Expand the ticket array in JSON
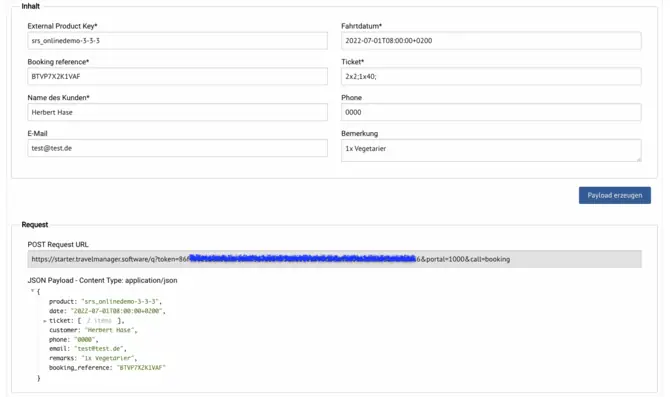The image size is (670, 397). tap(45, 321)
